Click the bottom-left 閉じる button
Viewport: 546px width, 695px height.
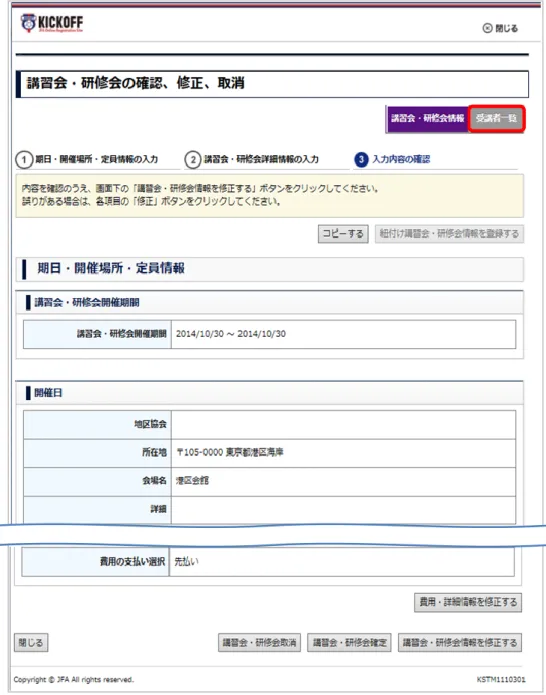pos(31,643)
